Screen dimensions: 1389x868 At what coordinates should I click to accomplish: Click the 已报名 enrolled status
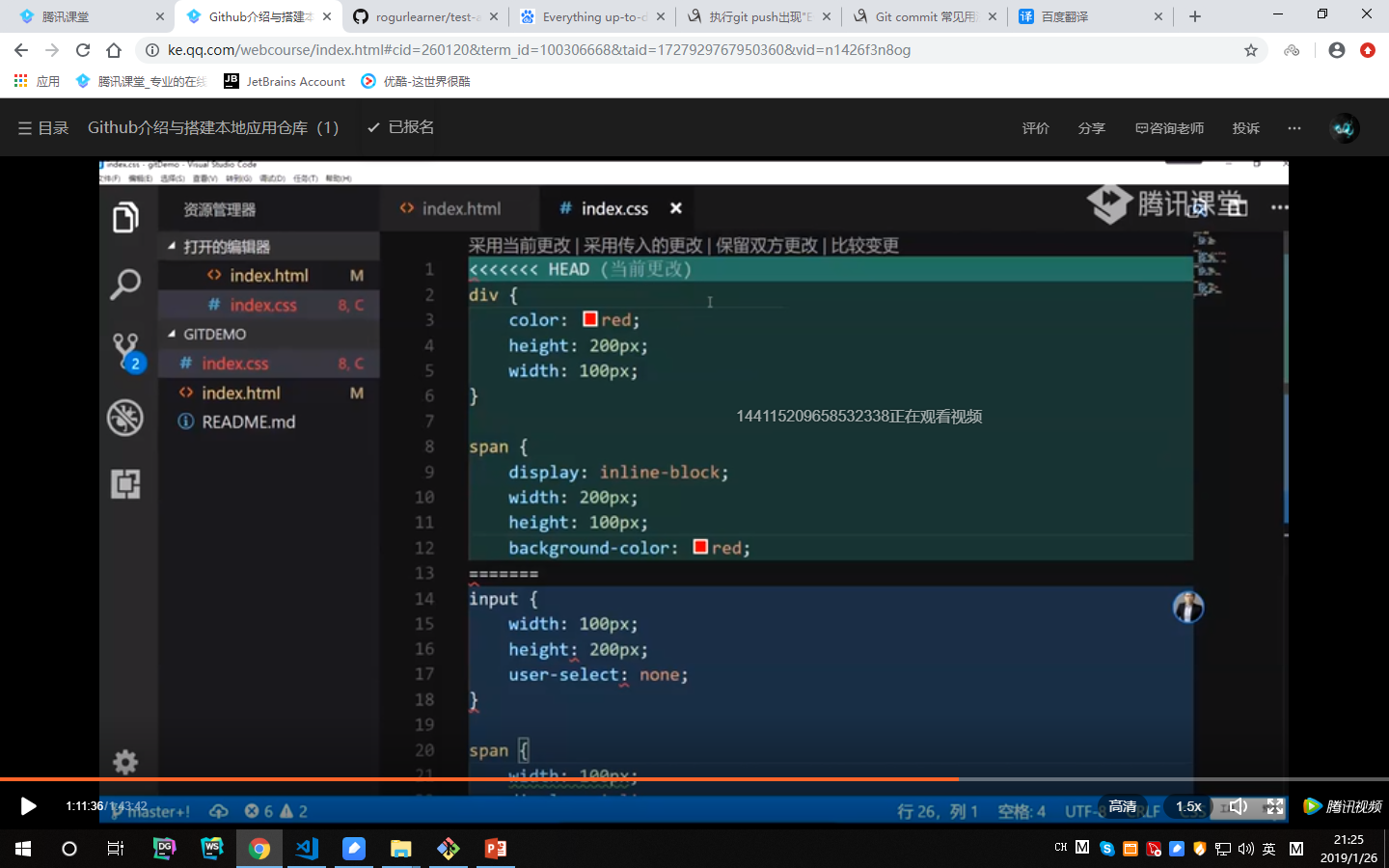click(400, 127)
